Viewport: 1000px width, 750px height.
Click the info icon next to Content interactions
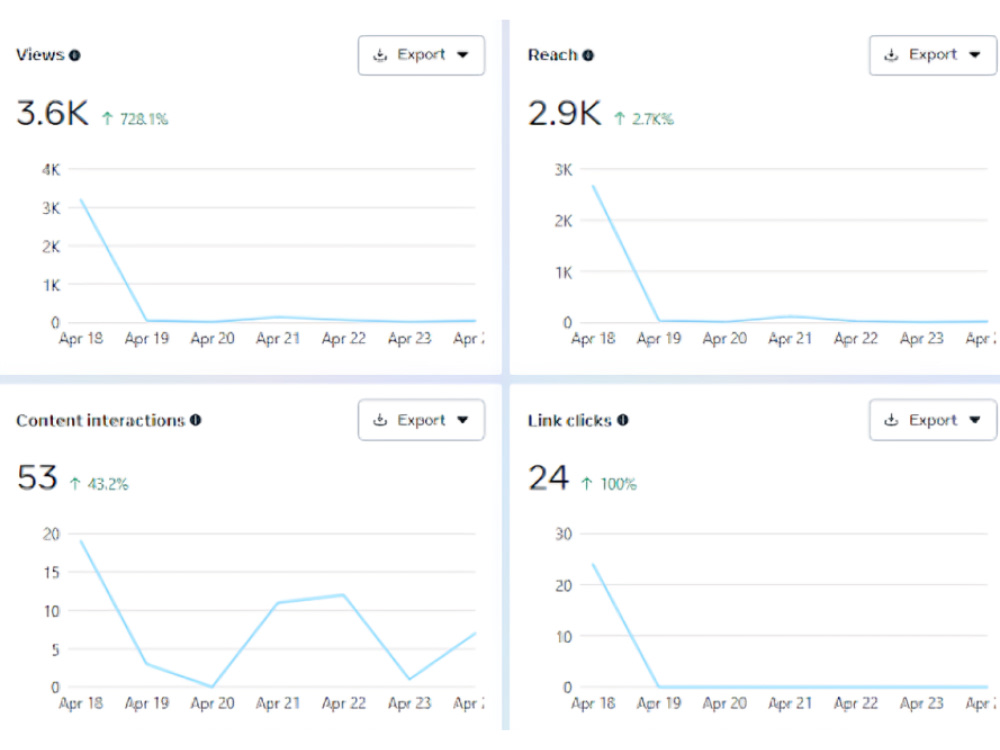(x=196, y=420)
